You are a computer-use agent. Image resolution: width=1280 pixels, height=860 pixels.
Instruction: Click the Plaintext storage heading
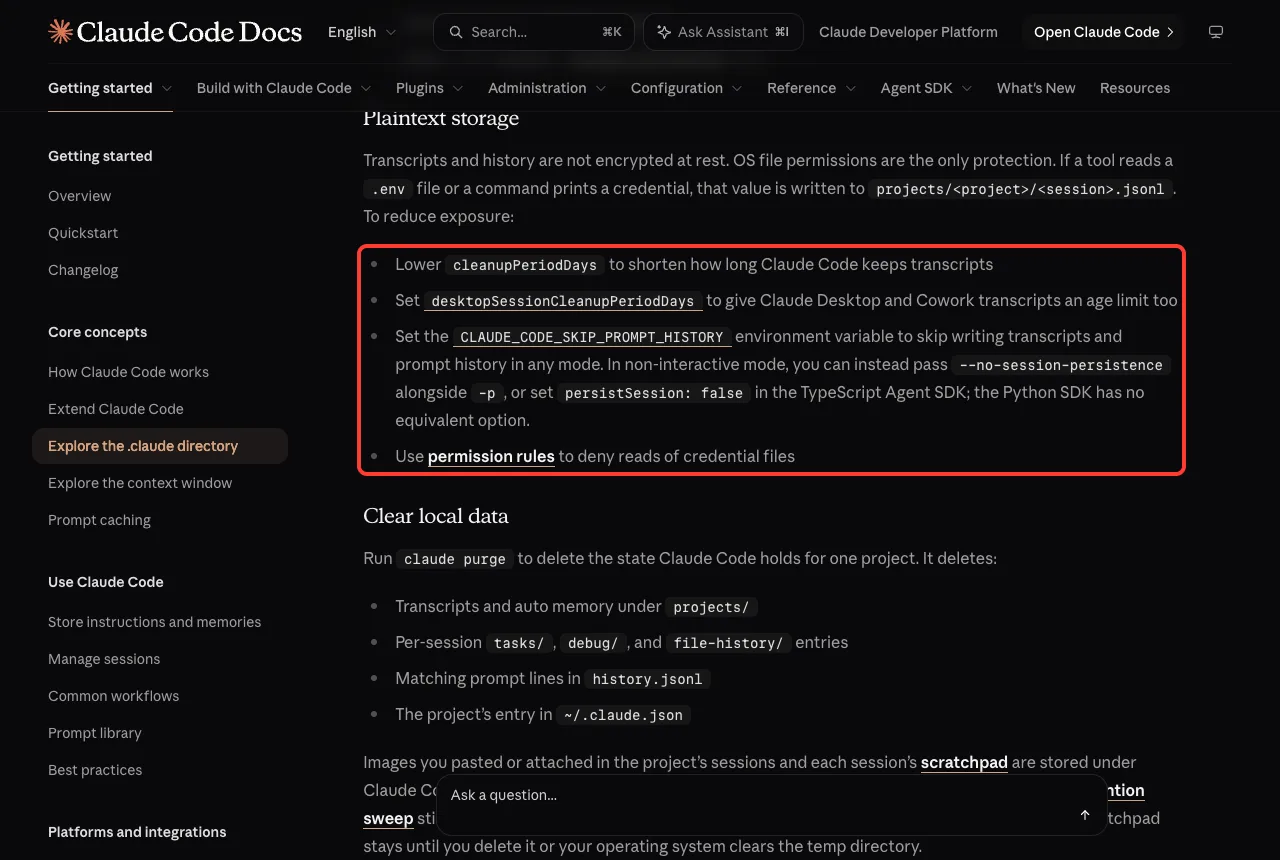tap(441, 118)
